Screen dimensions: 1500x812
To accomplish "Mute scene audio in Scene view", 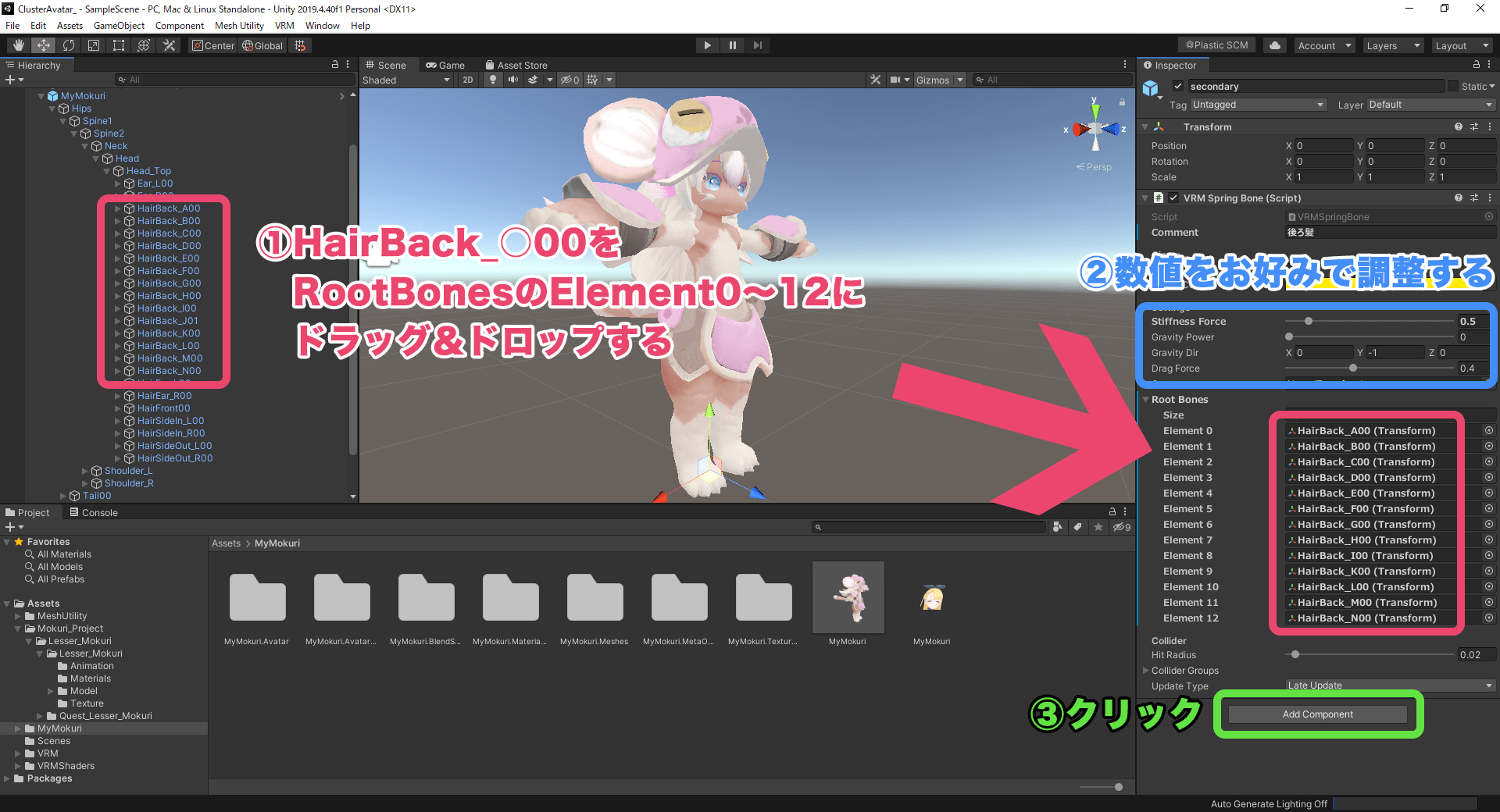I will 512,80.
